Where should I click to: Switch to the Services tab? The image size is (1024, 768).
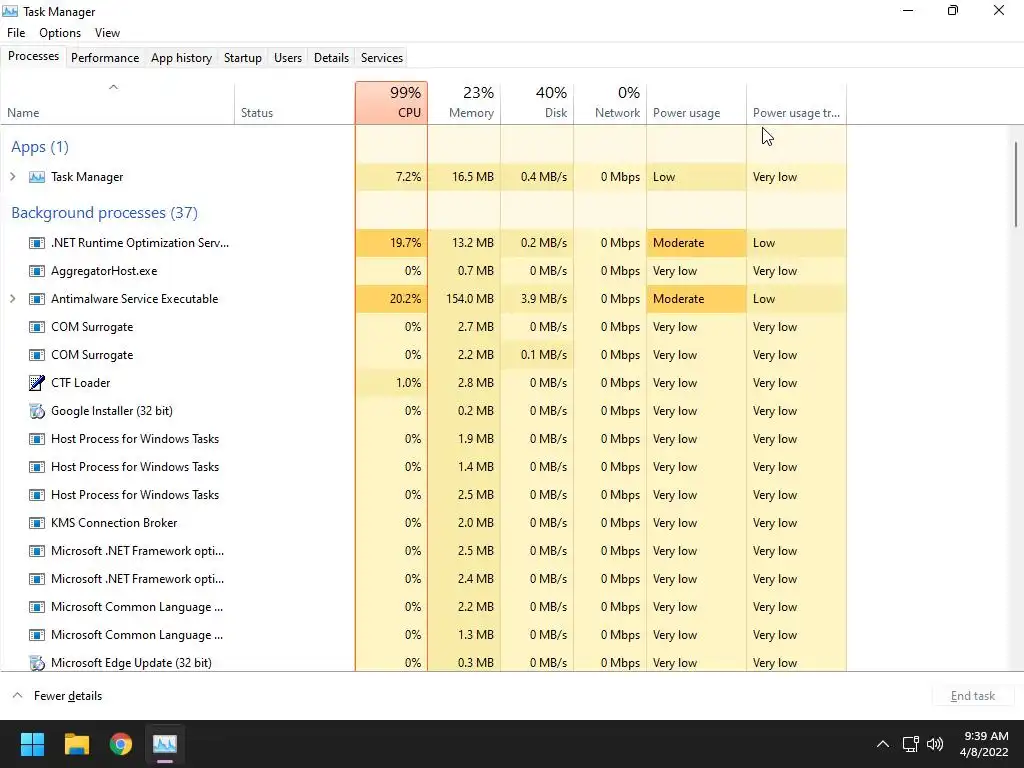(382, 57)
